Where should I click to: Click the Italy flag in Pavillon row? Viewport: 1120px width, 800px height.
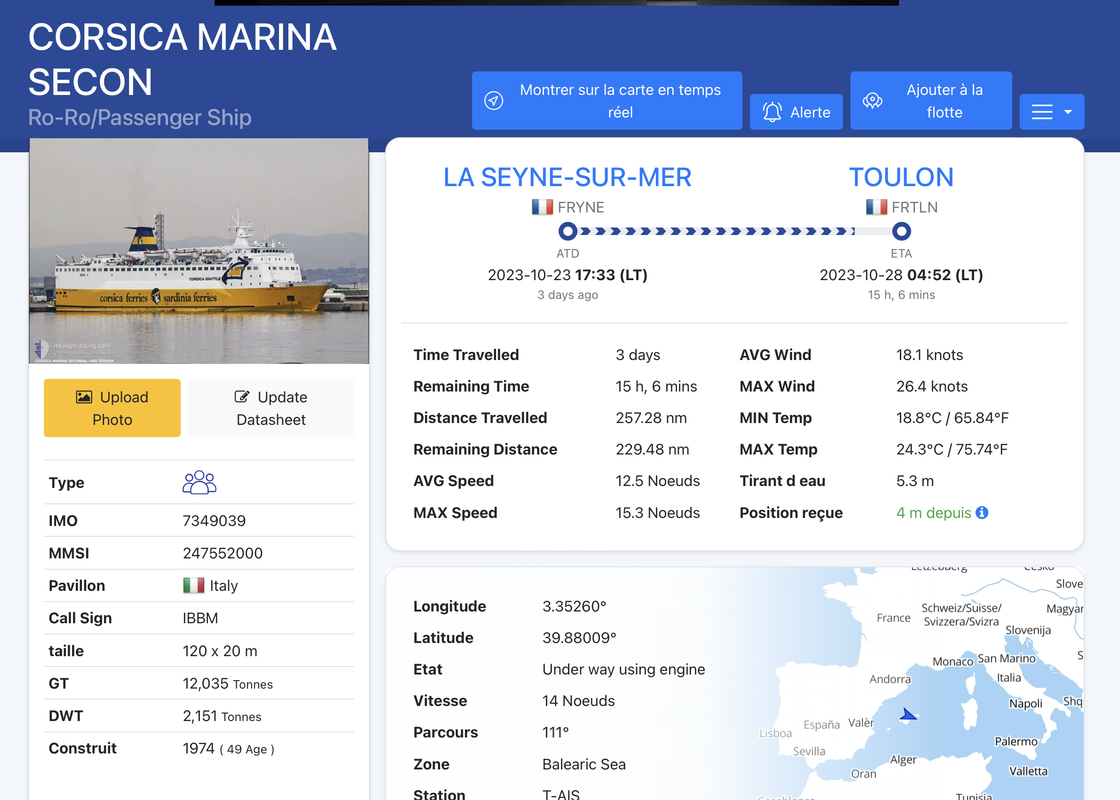click(x=194, y=586)
